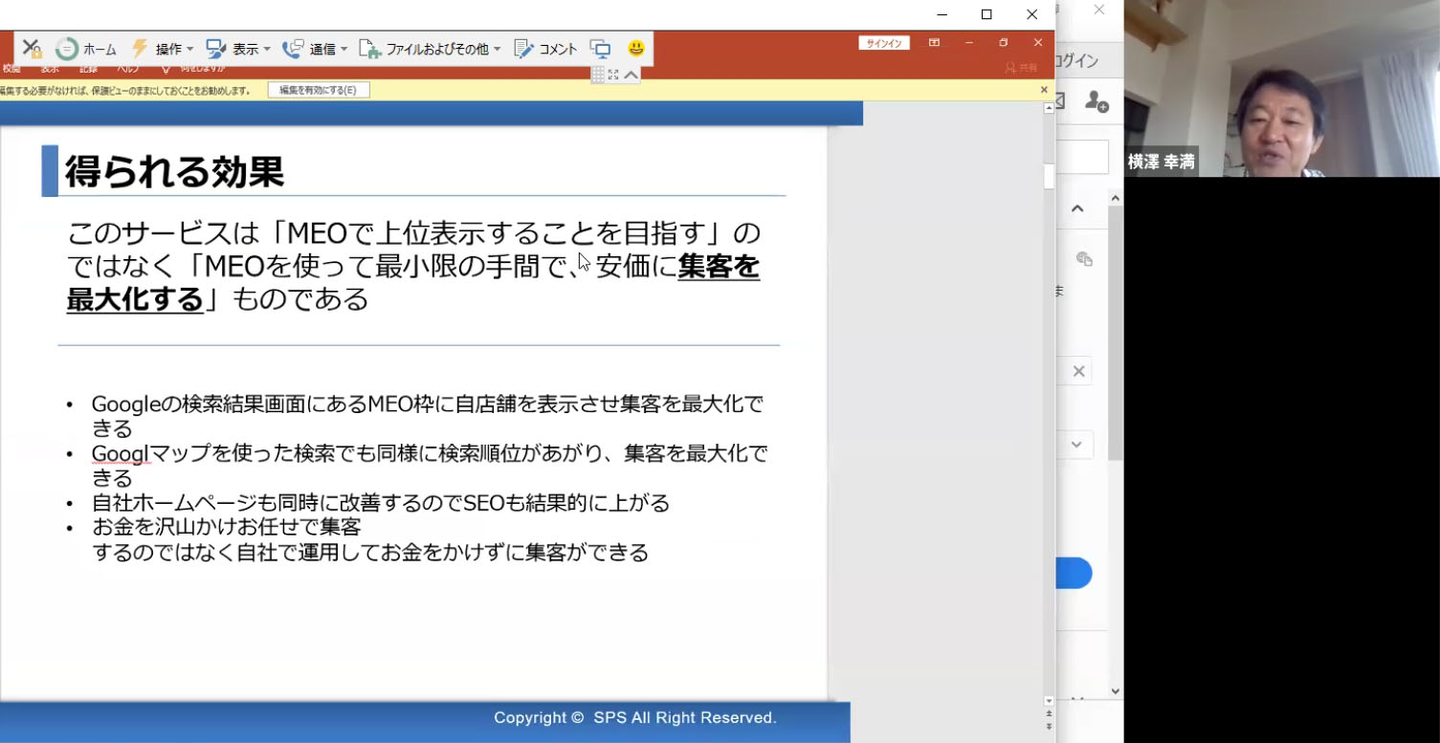
Task: Click the add contact person-plus icon
Action: coord(1097,101)
